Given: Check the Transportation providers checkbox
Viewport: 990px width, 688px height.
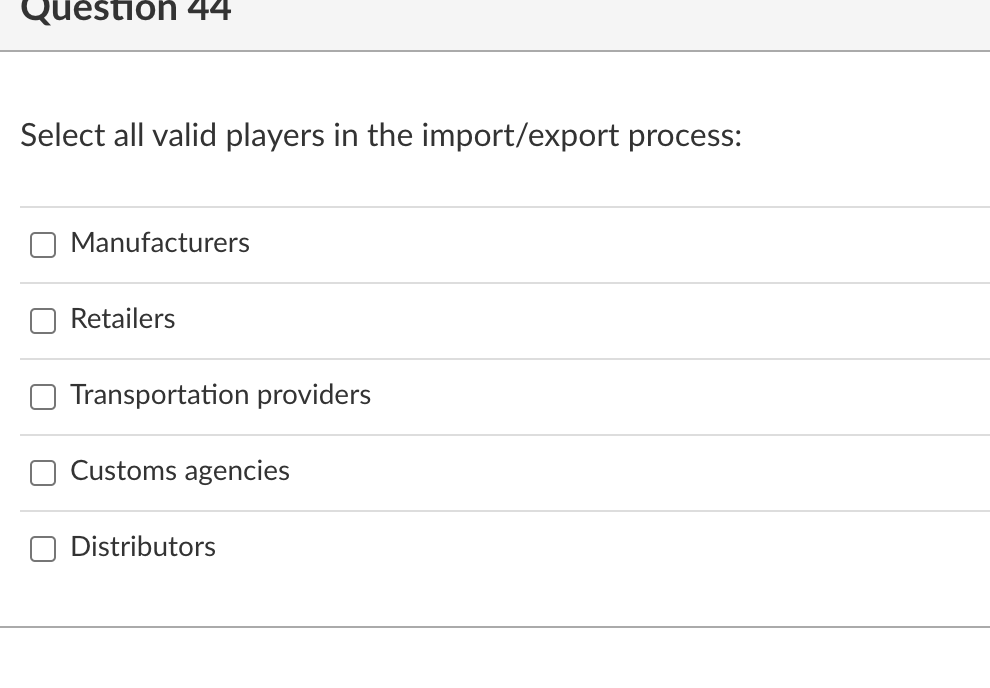Looking at the screenshot, I should point(42,397).
